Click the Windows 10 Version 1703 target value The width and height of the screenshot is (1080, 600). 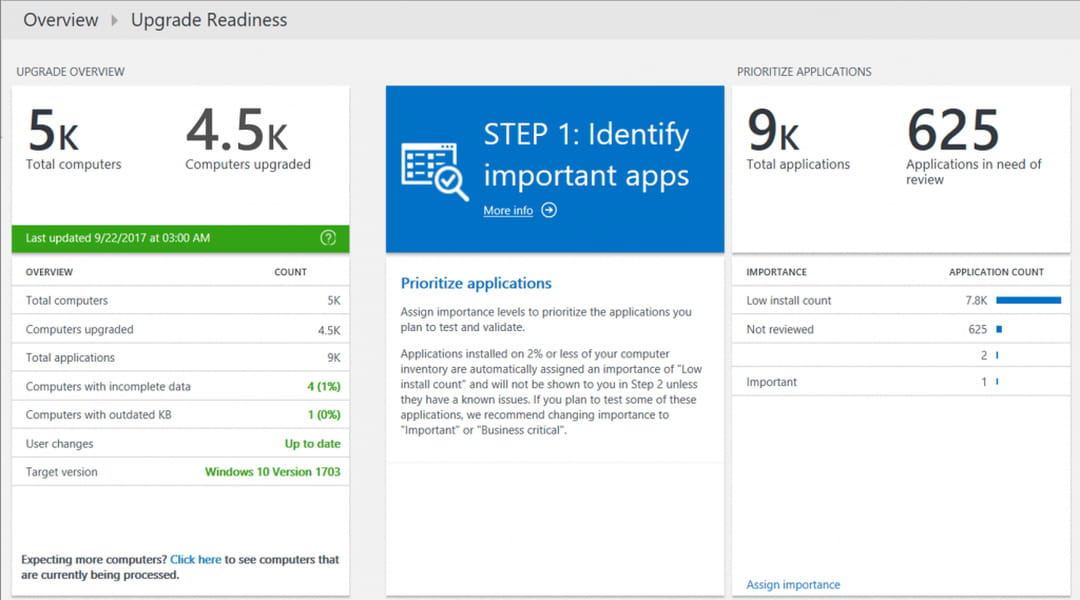pyautogui.click(x=272, y=472)
